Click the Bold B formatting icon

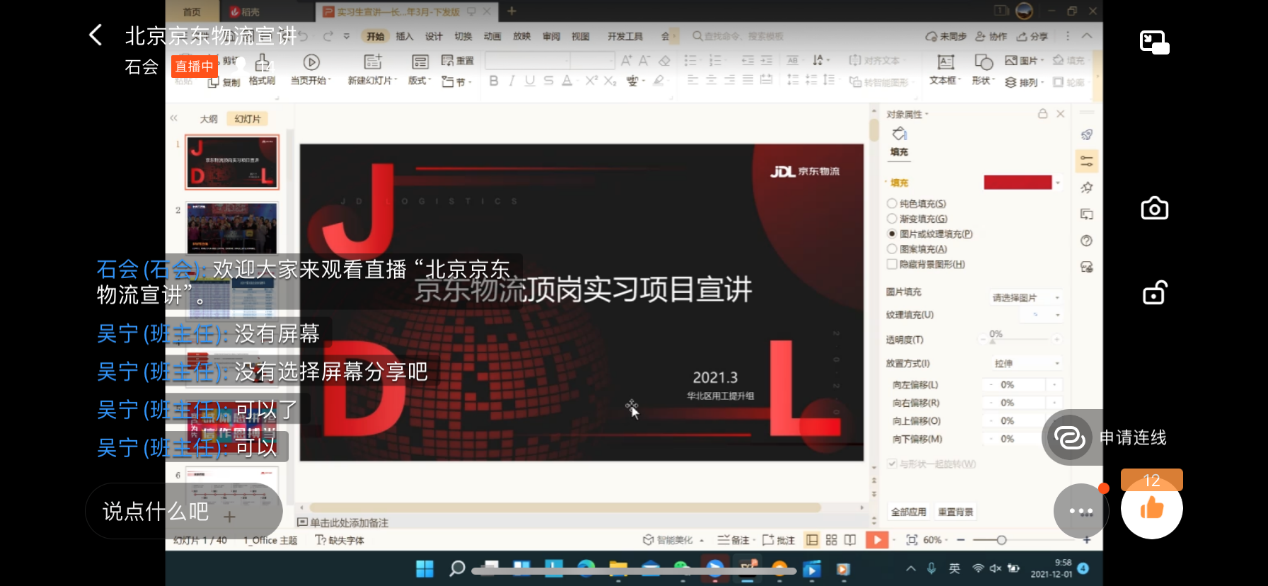[493, 81]
